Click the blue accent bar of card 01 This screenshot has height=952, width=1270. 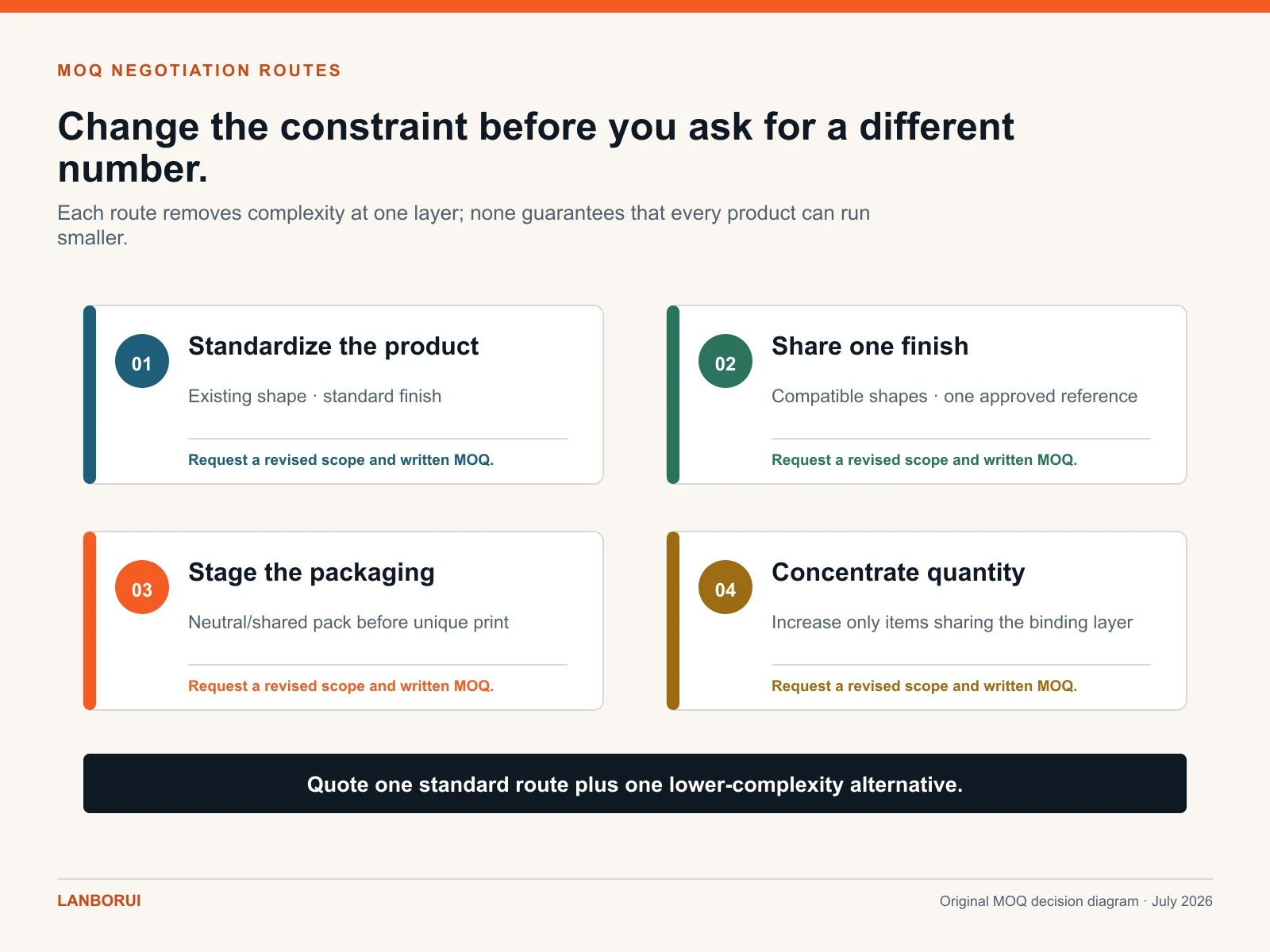[x=90, y=394]
